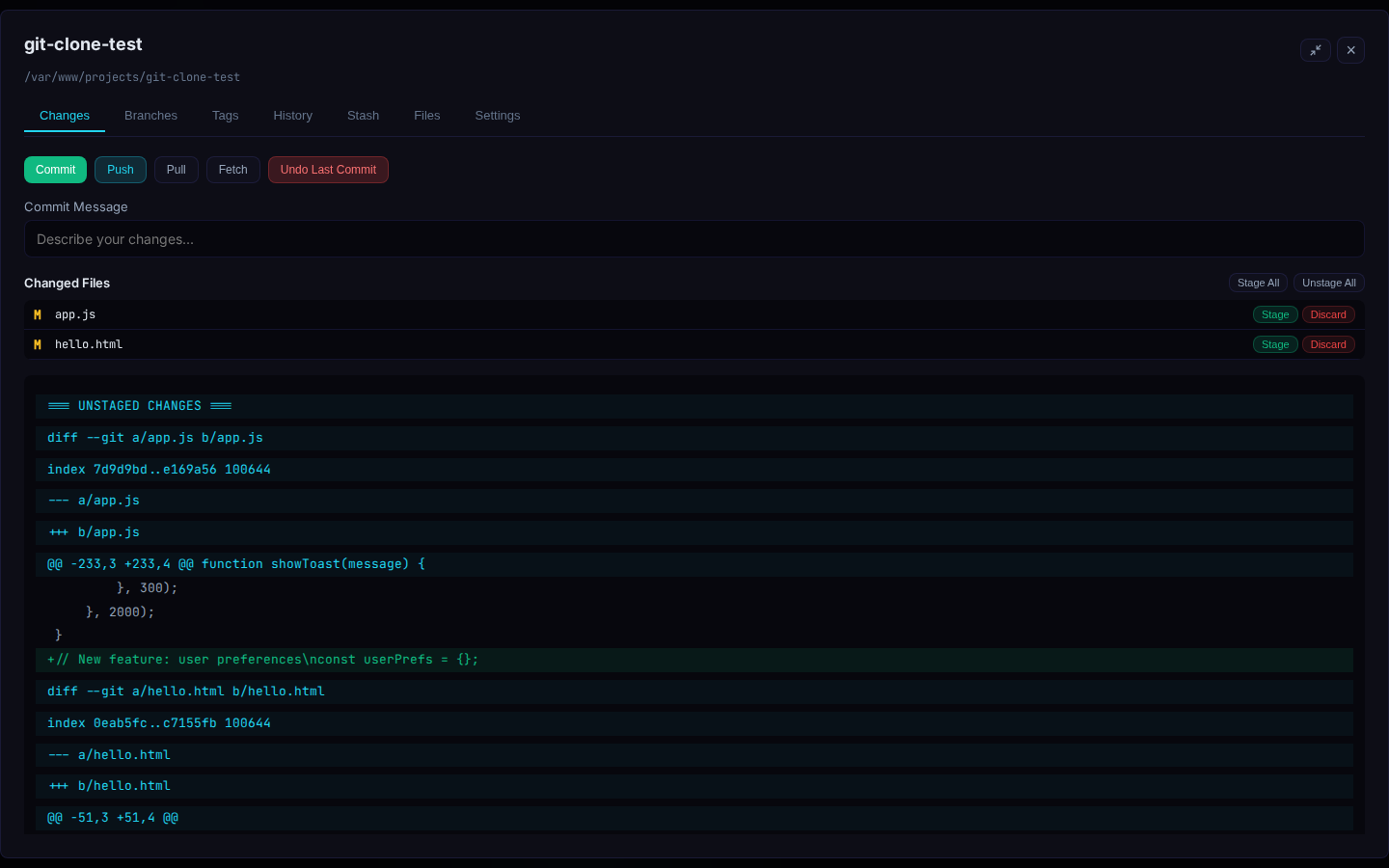Stage the app.js file
The image size is (1389, 868).
point(1274,314)
